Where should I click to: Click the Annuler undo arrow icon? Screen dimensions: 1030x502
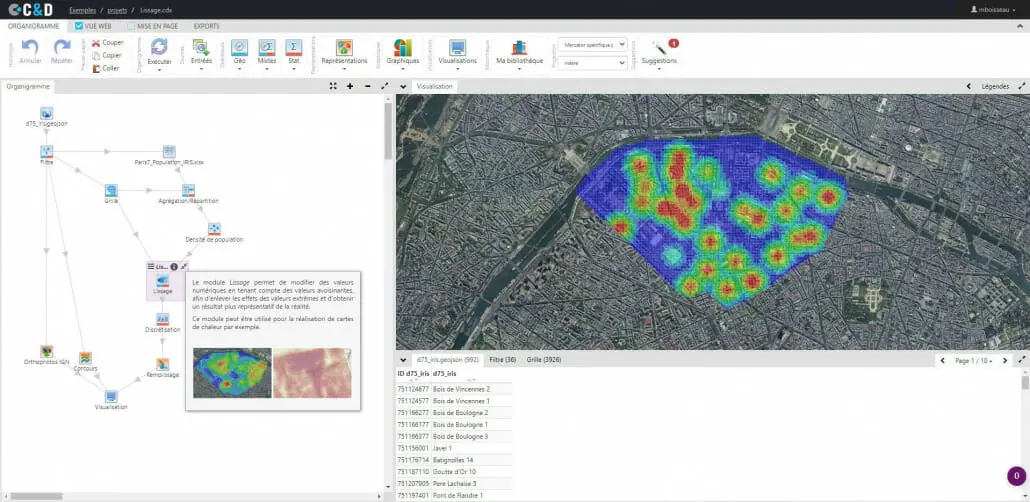(x=30, y=47)
